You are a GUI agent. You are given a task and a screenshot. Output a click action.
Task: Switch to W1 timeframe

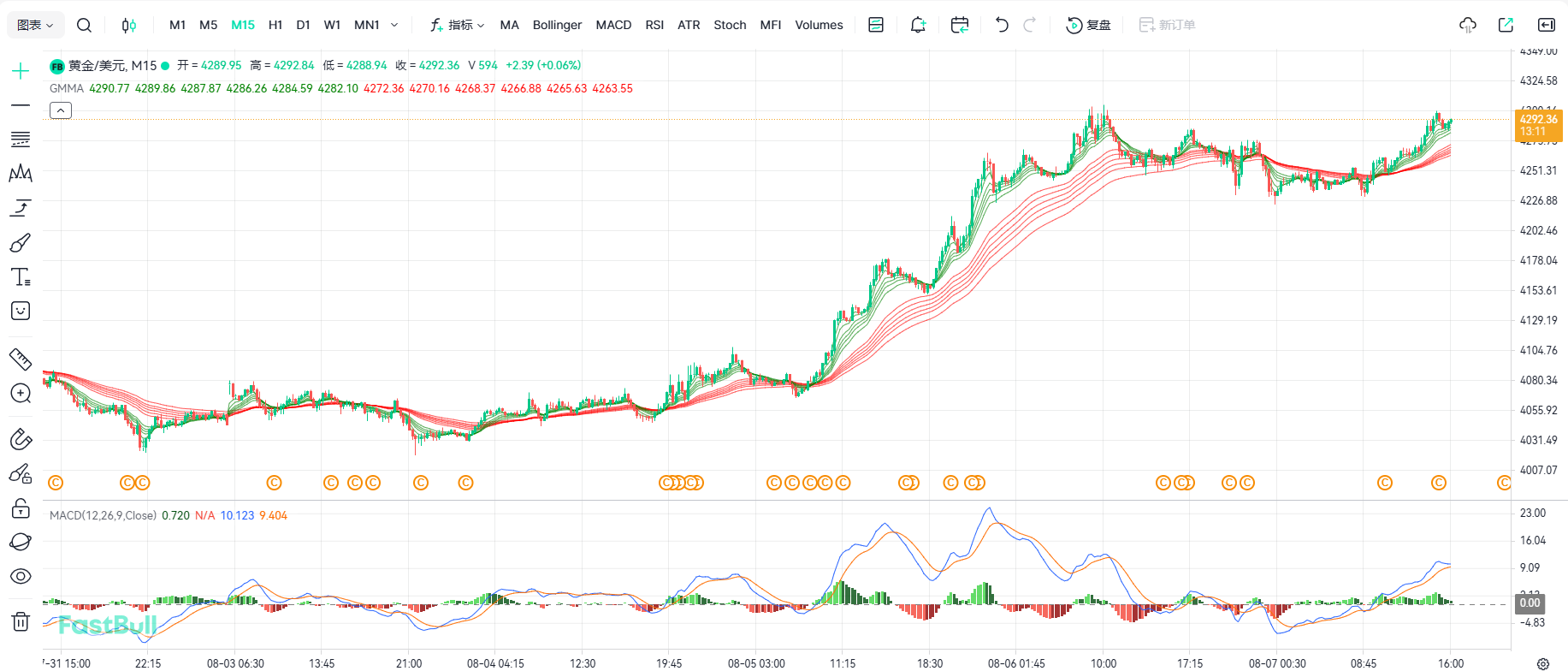point(332,25)
